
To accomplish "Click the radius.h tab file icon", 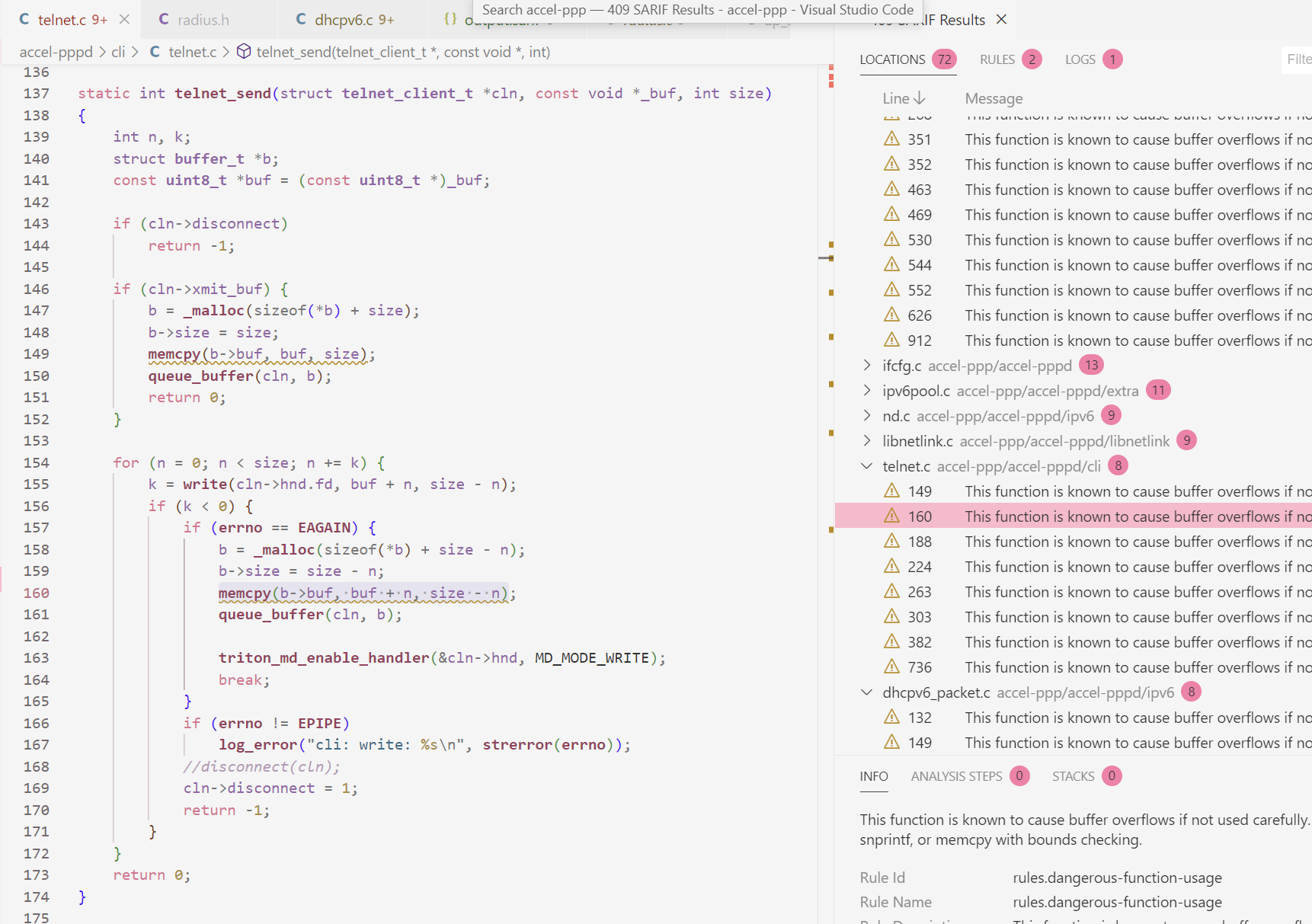I will [x=164, y=19].
